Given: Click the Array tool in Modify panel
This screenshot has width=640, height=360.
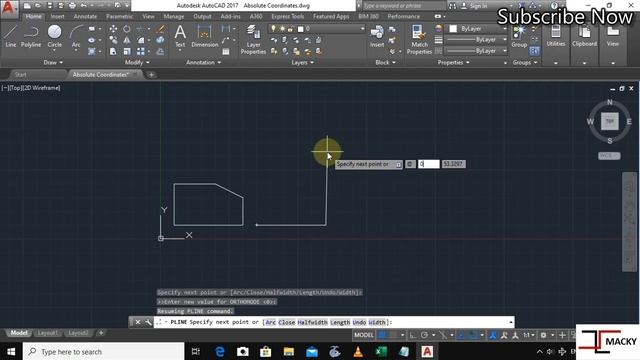Looking at the screenshot, I should [x=140, y=51].
